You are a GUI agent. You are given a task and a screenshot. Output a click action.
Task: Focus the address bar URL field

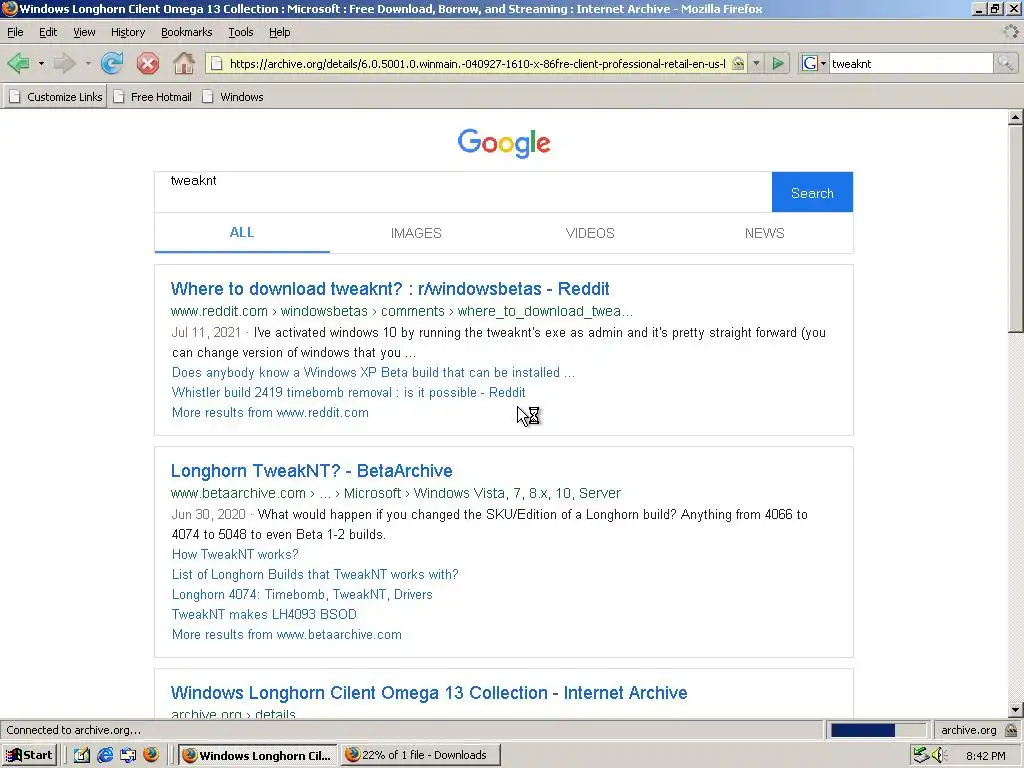(477, 63)
